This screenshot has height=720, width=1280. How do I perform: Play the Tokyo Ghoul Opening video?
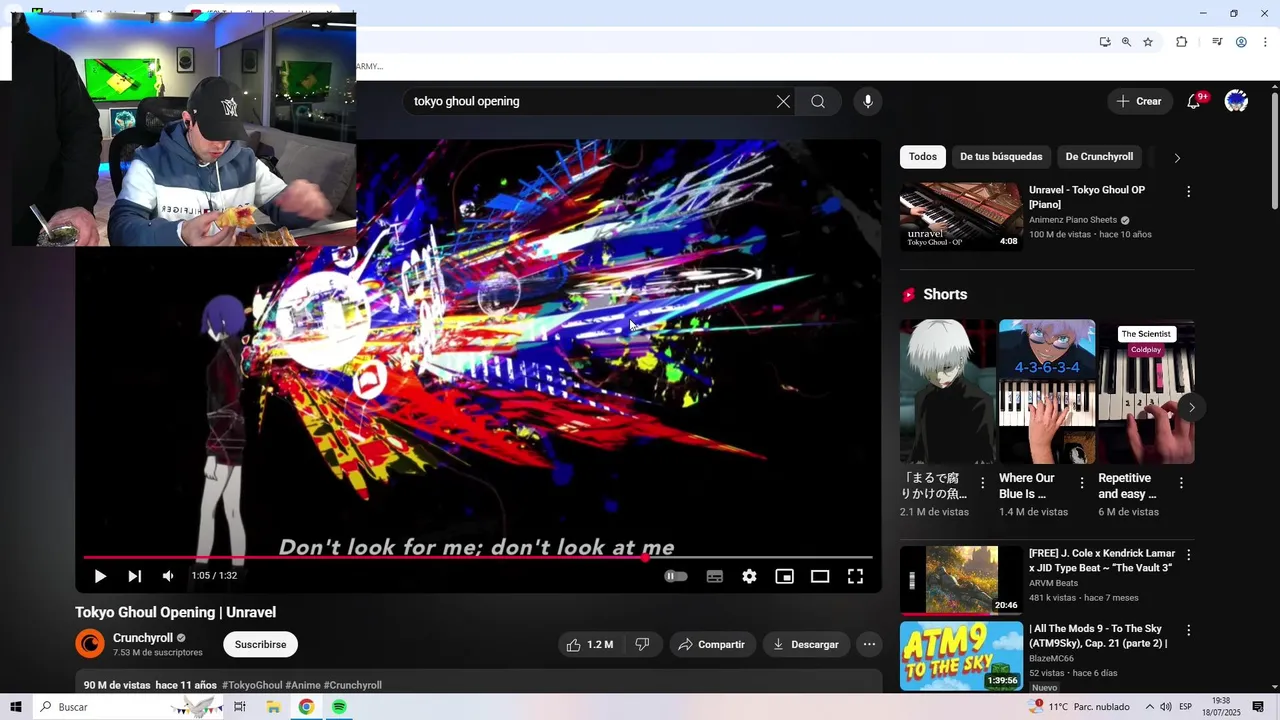pyautogui.click(x=100, y=576)
